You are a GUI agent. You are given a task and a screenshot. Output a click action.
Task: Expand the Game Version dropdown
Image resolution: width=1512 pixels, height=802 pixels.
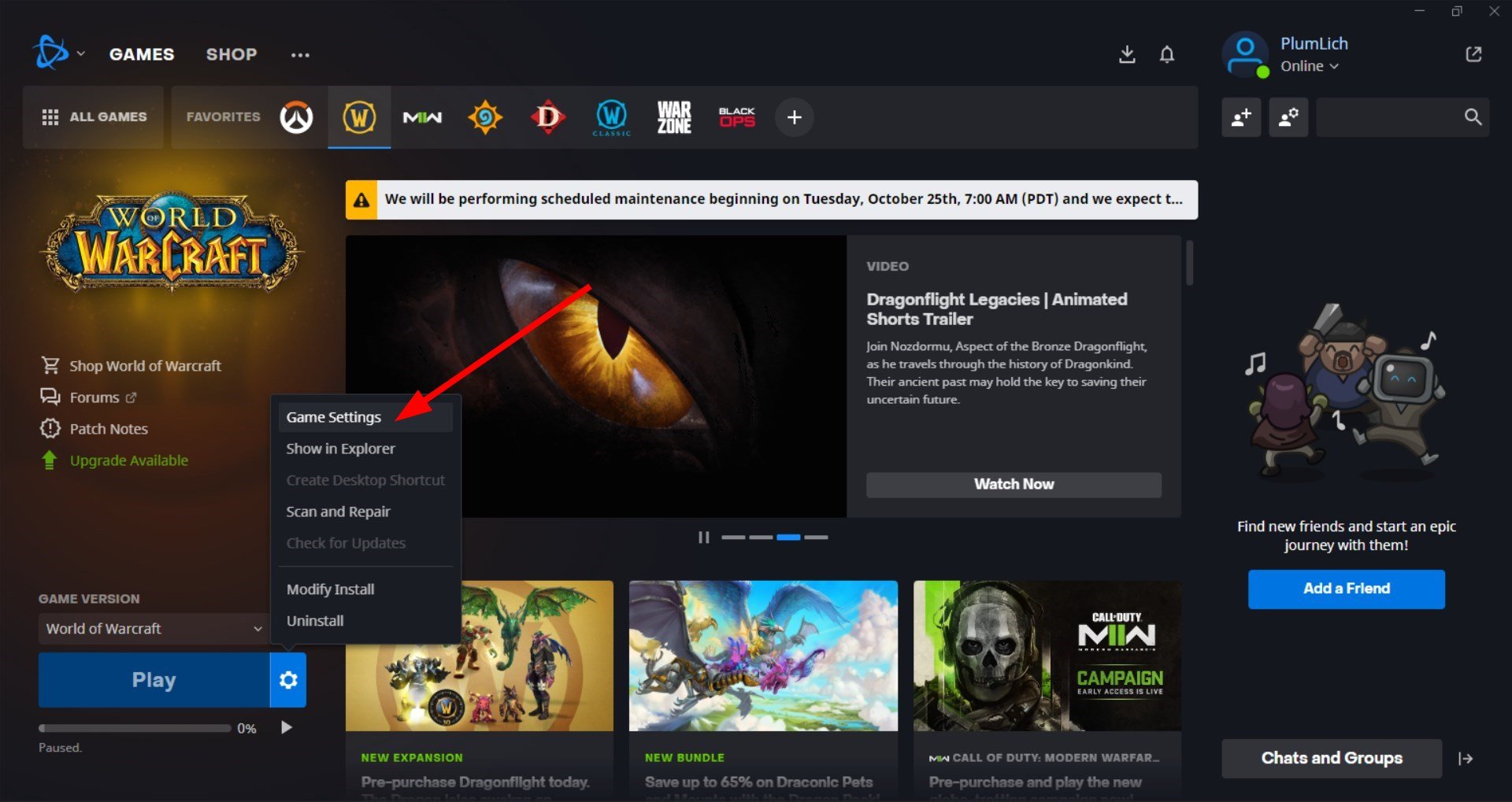tap(154, 629)
